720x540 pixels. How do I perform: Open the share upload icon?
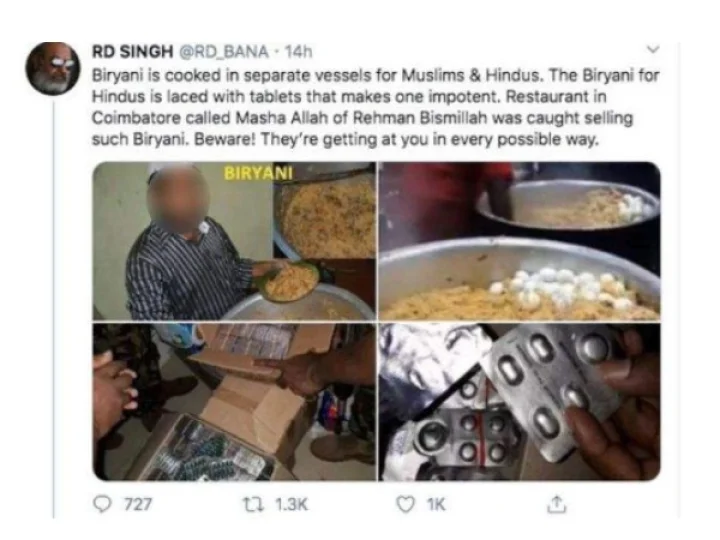click(557, 504)
